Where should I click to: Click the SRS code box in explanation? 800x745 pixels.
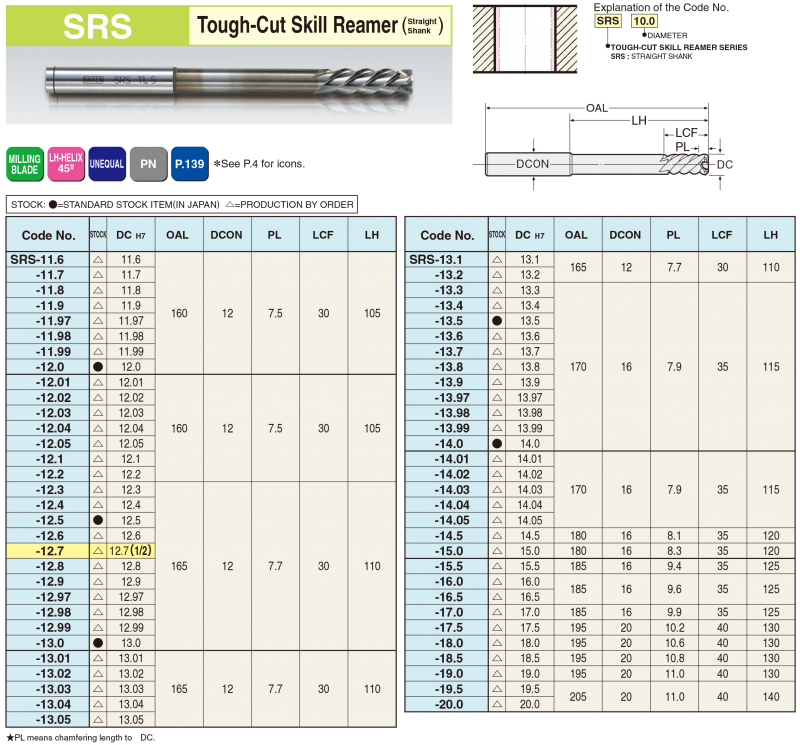(x=608, y=21)
